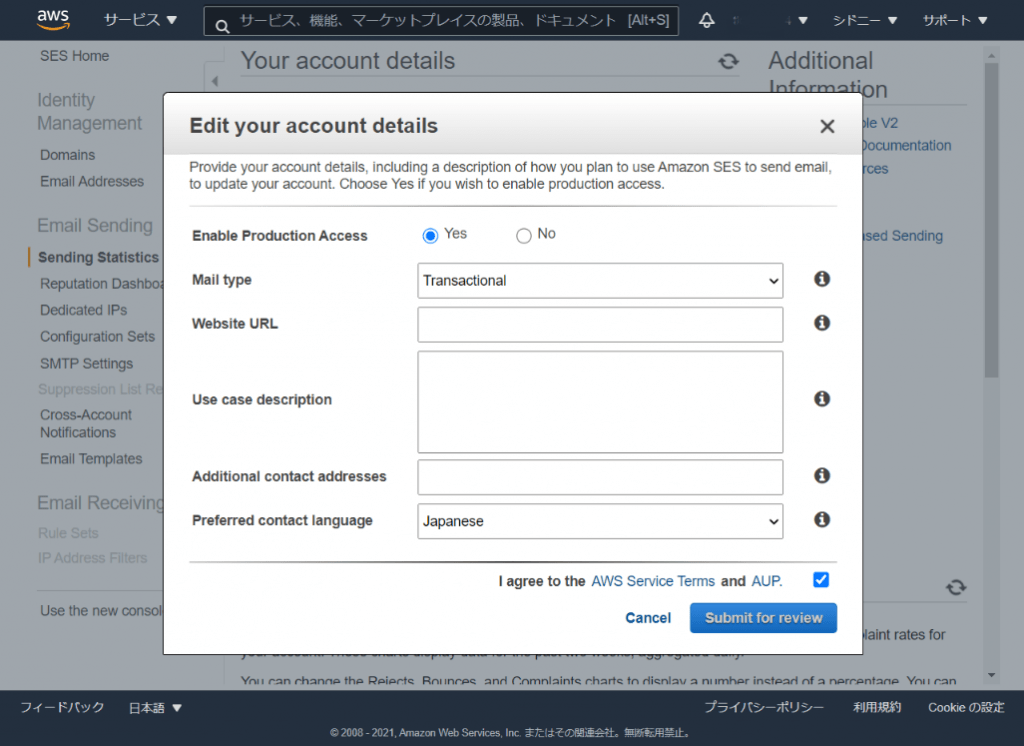Open the Mail type dropdown
This screenshot has width=1024, height=746.
coord(600,281)
